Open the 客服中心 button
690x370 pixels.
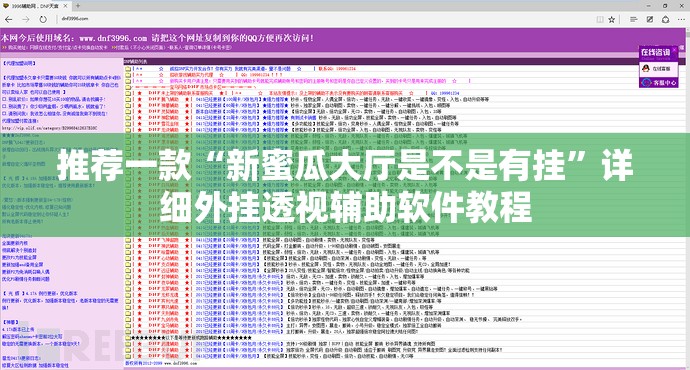pos(658,82)
